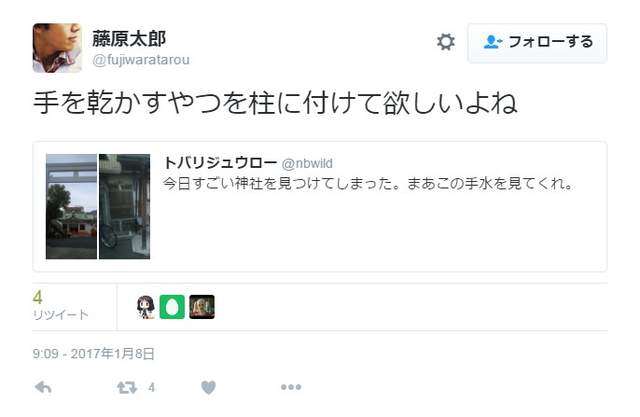The height and width of the screenshot is (417, 640).
Task: Open green egg avatar retweeter profile
Action: click(172, 307)
